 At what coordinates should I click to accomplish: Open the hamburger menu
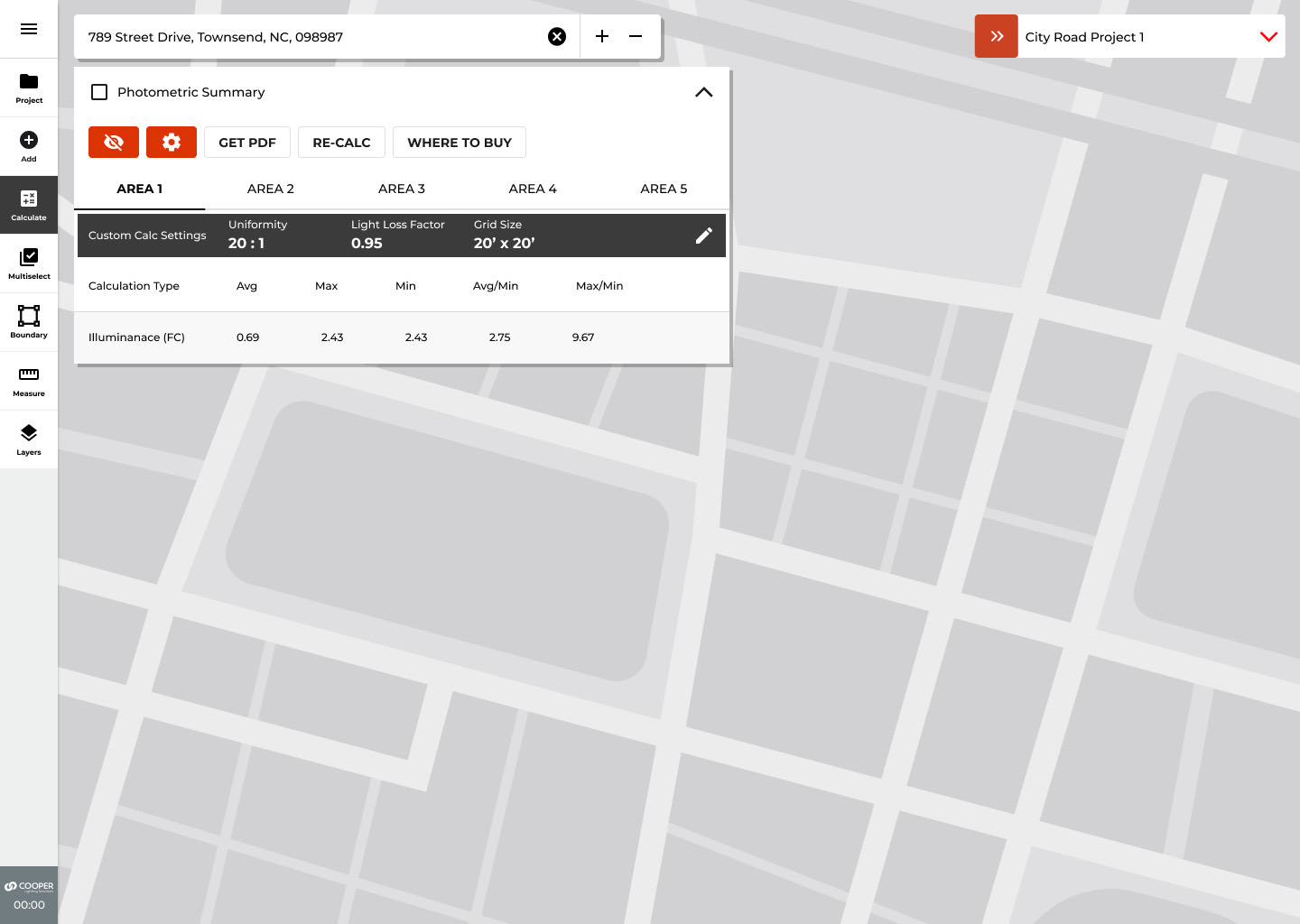pos(29,29)
